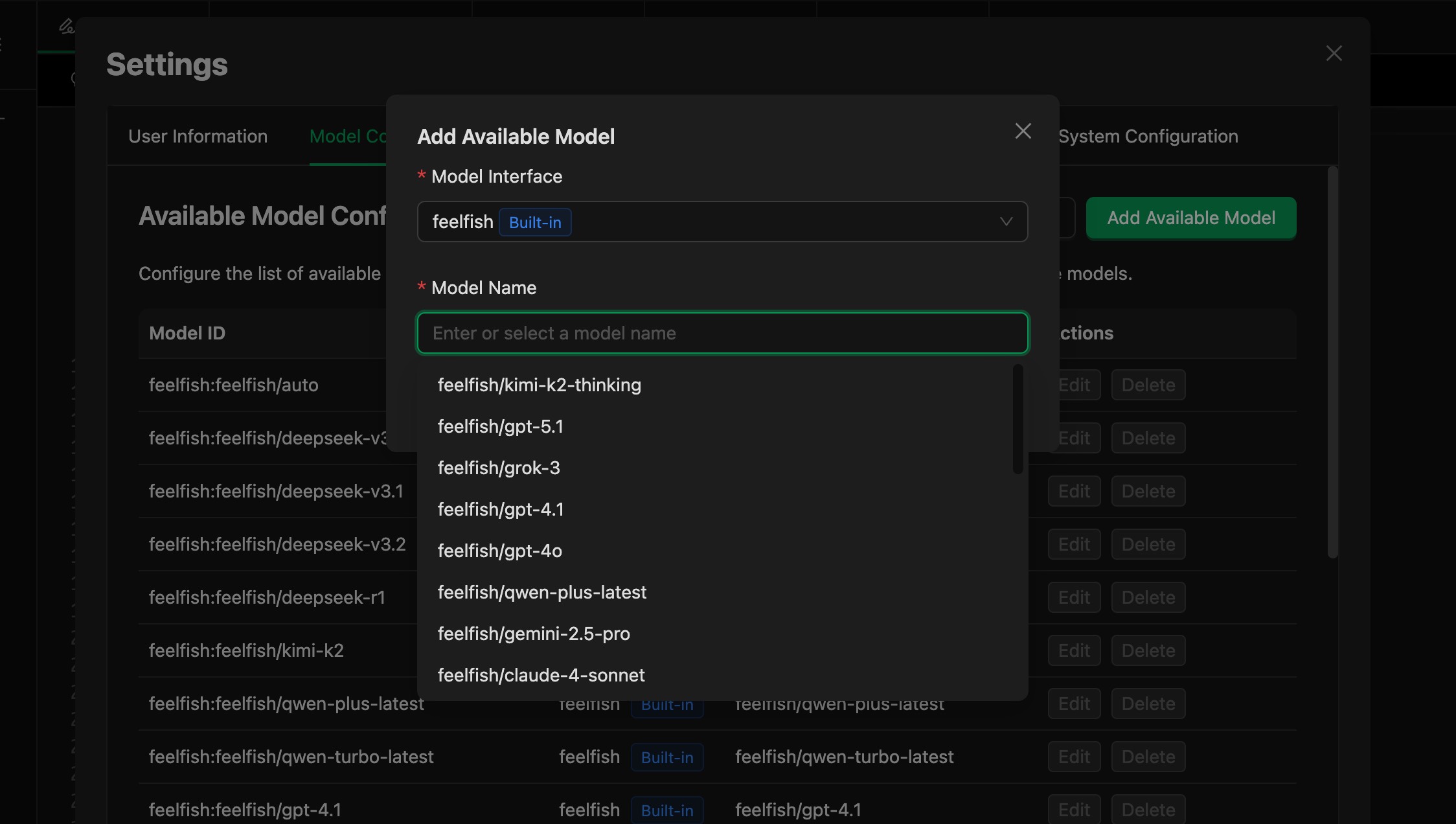Select feelfish/kimi-k2-thinking from the list
The height and width of the screenshot is (824, 1456).
(539, 385)
